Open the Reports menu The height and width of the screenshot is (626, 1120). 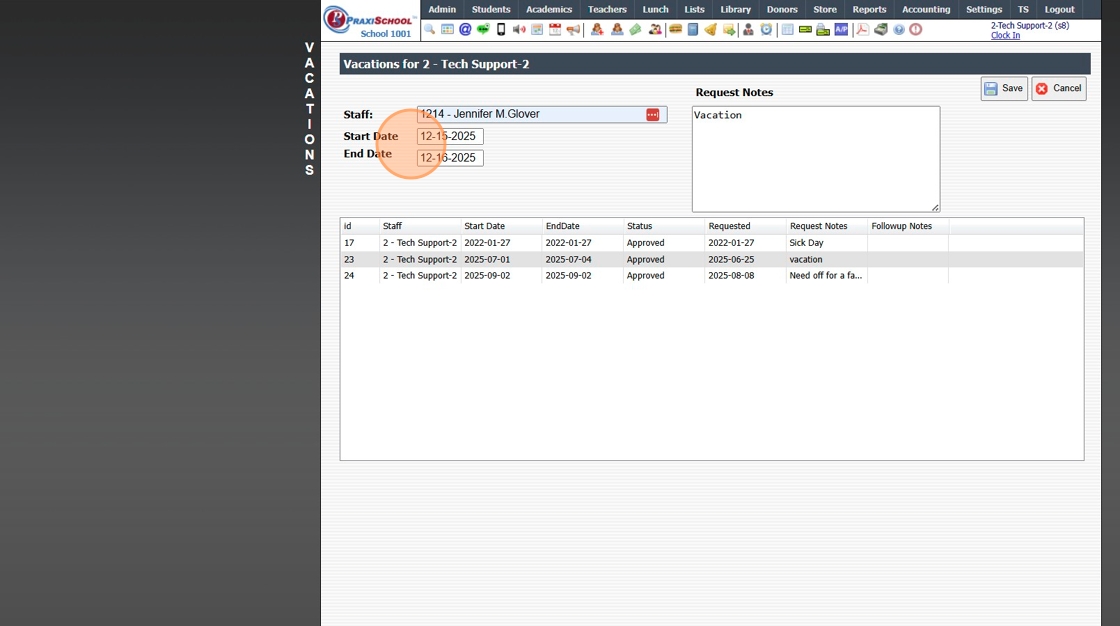[x=869, y=10]
